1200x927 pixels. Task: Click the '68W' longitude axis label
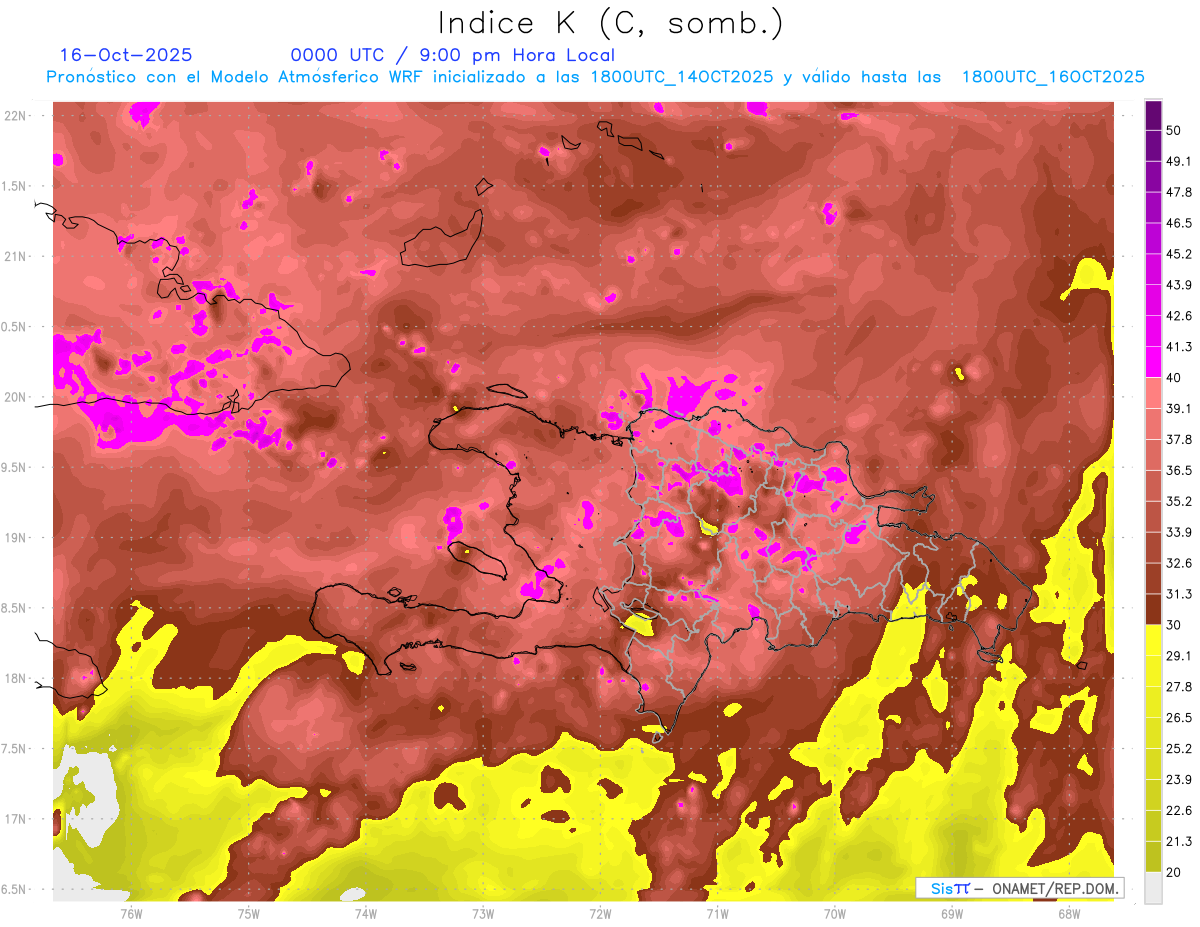[1068, 914]
